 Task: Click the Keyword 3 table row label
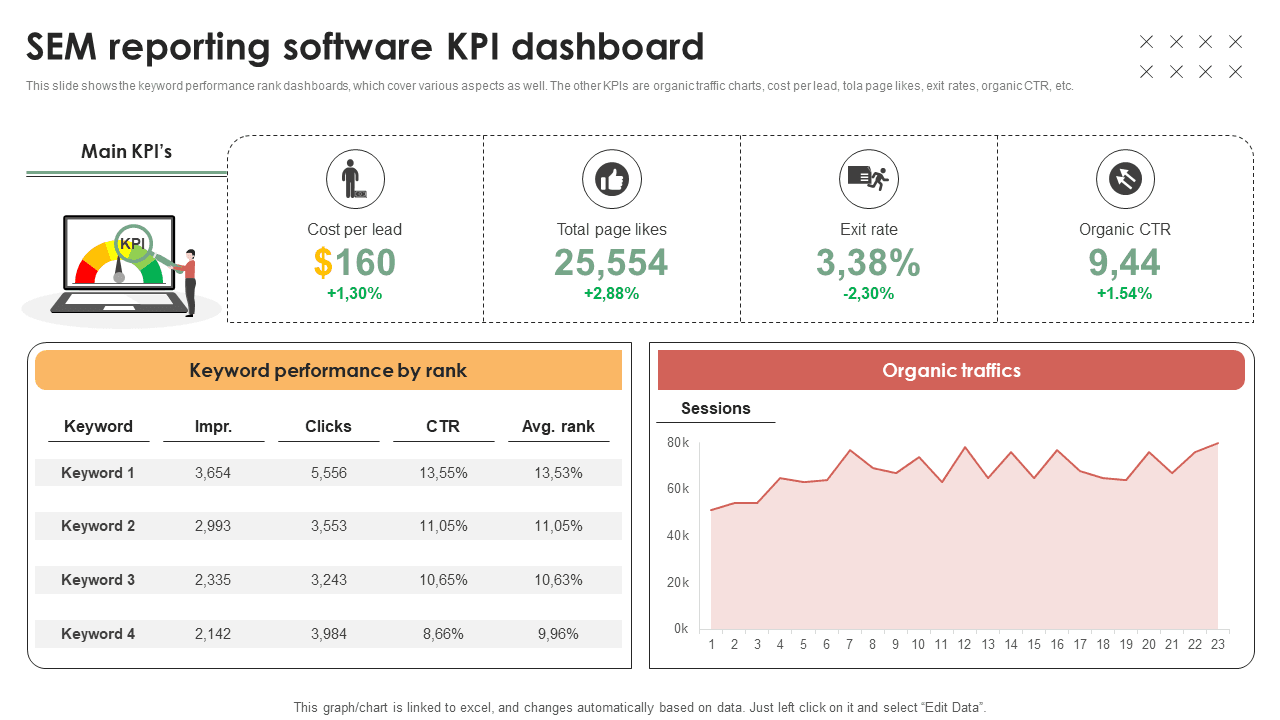click(x=98, y=580)
